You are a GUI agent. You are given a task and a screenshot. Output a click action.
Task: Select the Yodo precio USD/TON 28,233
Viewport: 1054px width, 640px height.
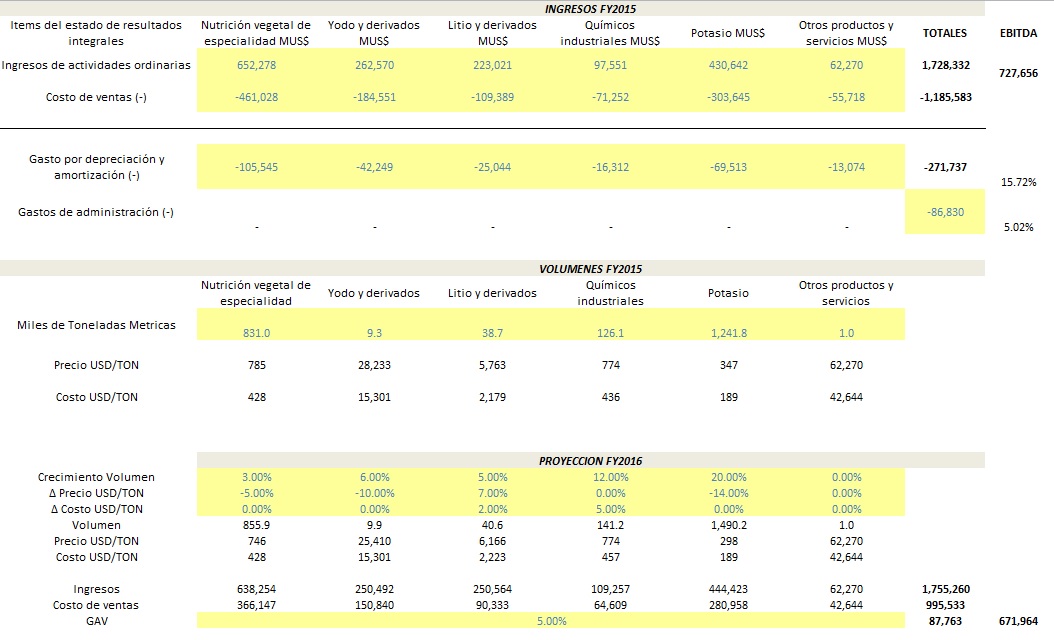(374, 365)
